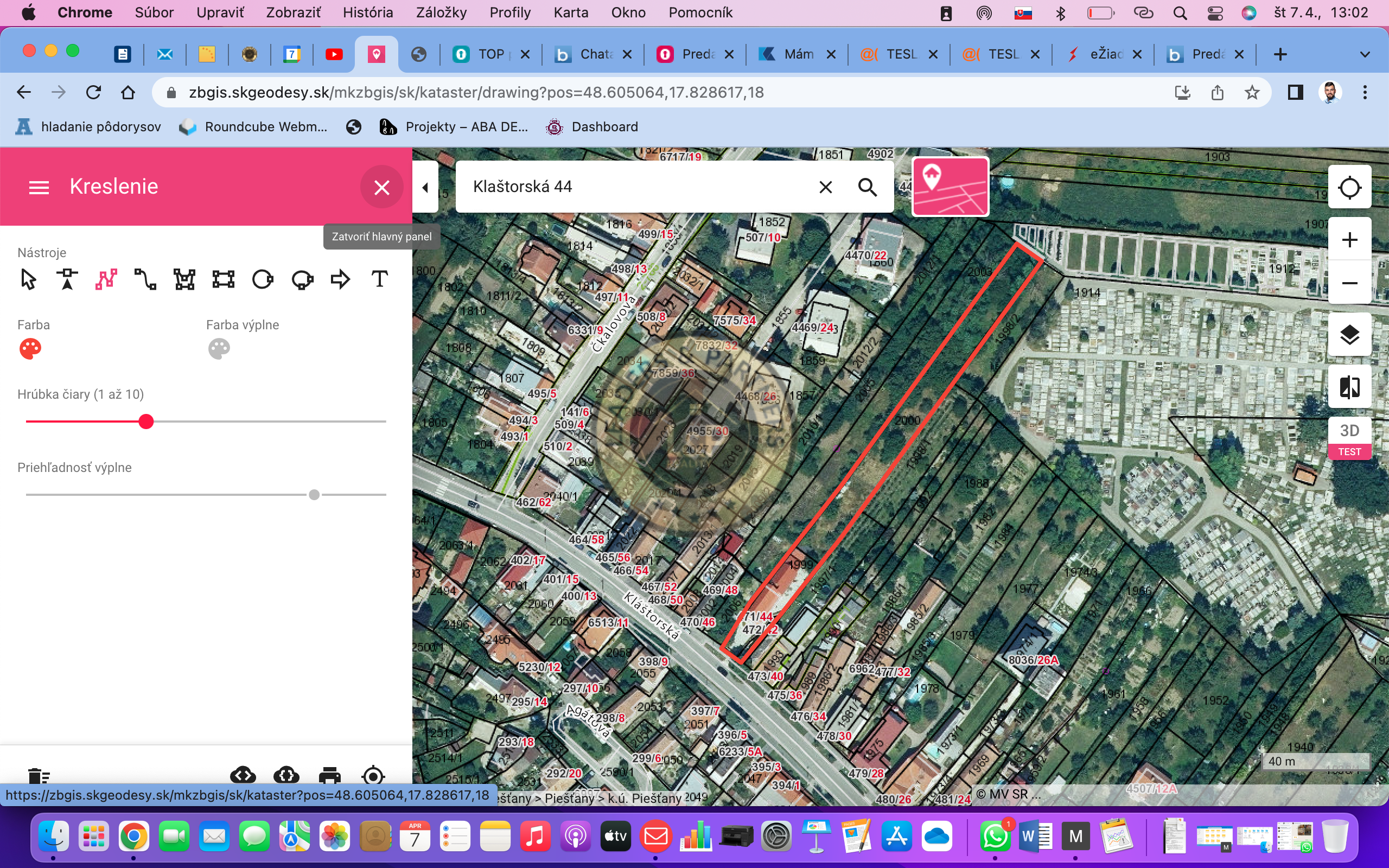Image resolution: width=1389 pixels, height=868 pixels.
Task: Open macOS Control Centre in menu bar
Action: tap(1215, 12)
